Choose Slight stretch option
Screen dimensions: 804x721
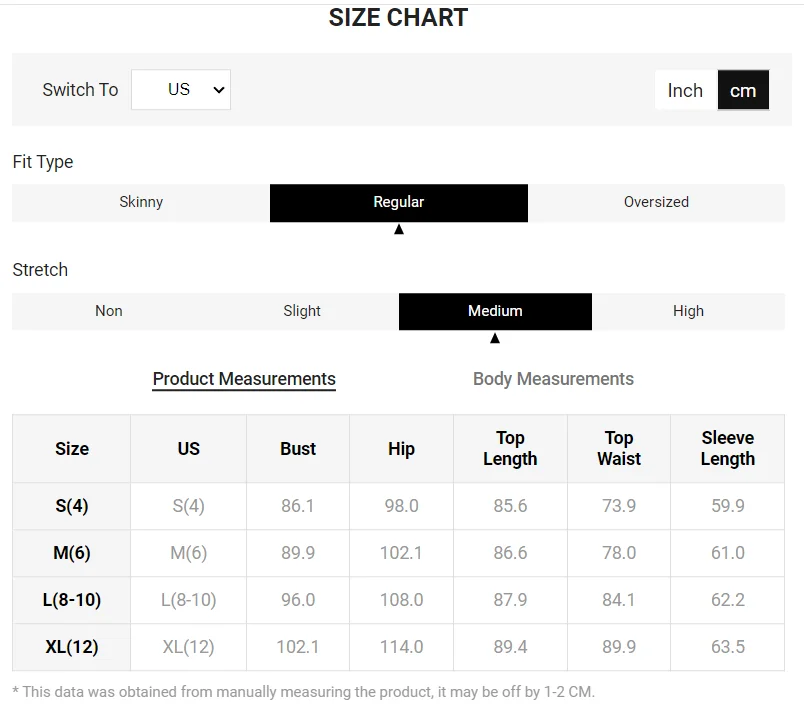302,311
